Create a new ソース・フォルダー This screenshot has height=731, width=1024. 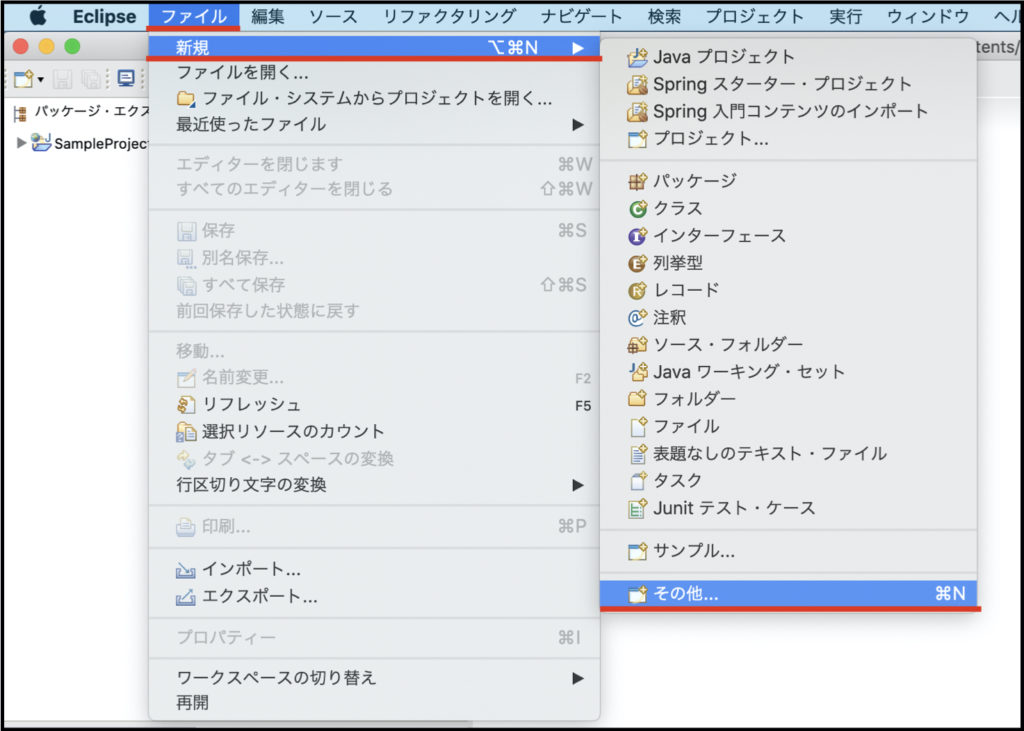788,344
